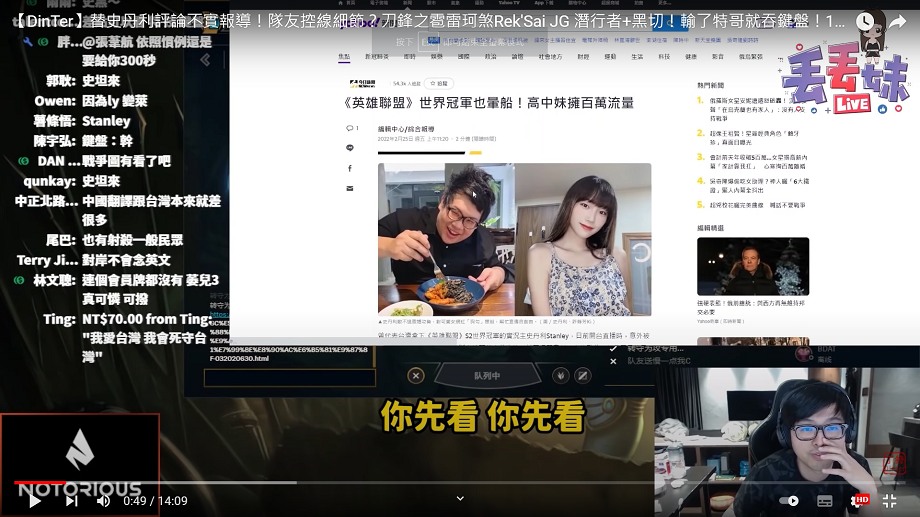Play the video
Image resolution: width=920 pixels, height=517 pixels.
tap(34, 501)
